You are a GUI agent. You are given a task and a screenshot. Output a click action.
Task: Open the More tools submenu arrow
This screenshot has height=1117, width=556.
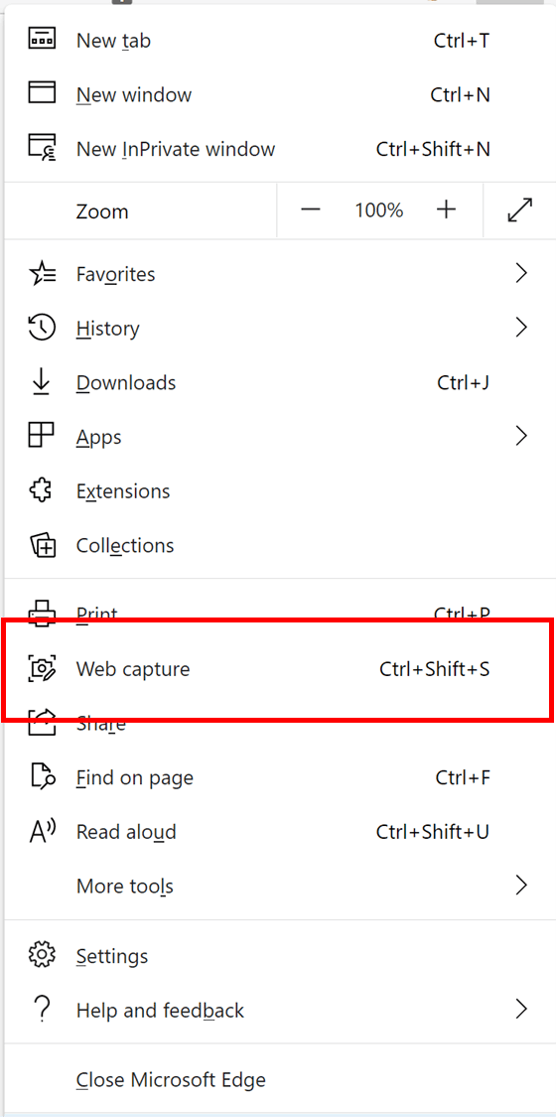(x=522, y=885)
